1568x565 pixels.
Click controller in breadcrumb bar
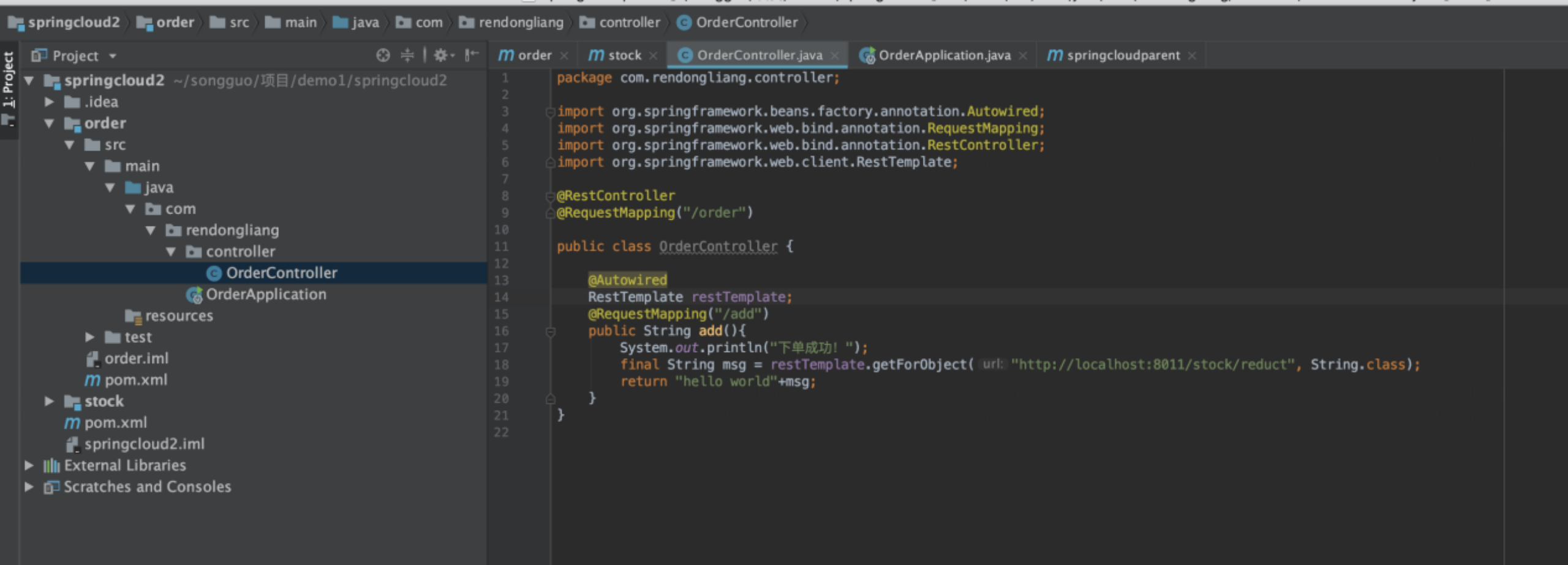pyautogui.click(x=620, y=23)
